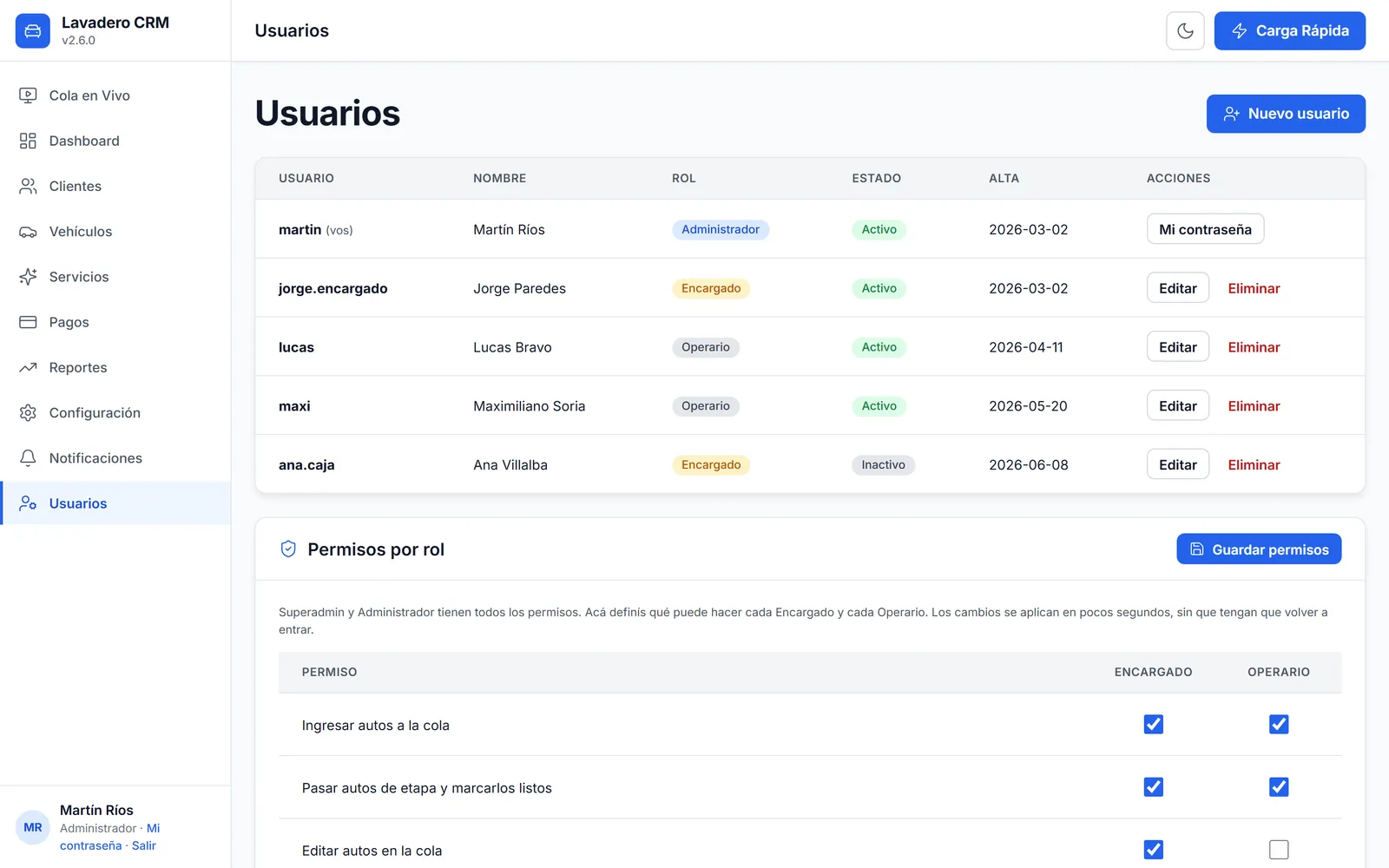Open the Configuración menu item
This screenshot has height=868, width=1389.
tap(115, 413)
